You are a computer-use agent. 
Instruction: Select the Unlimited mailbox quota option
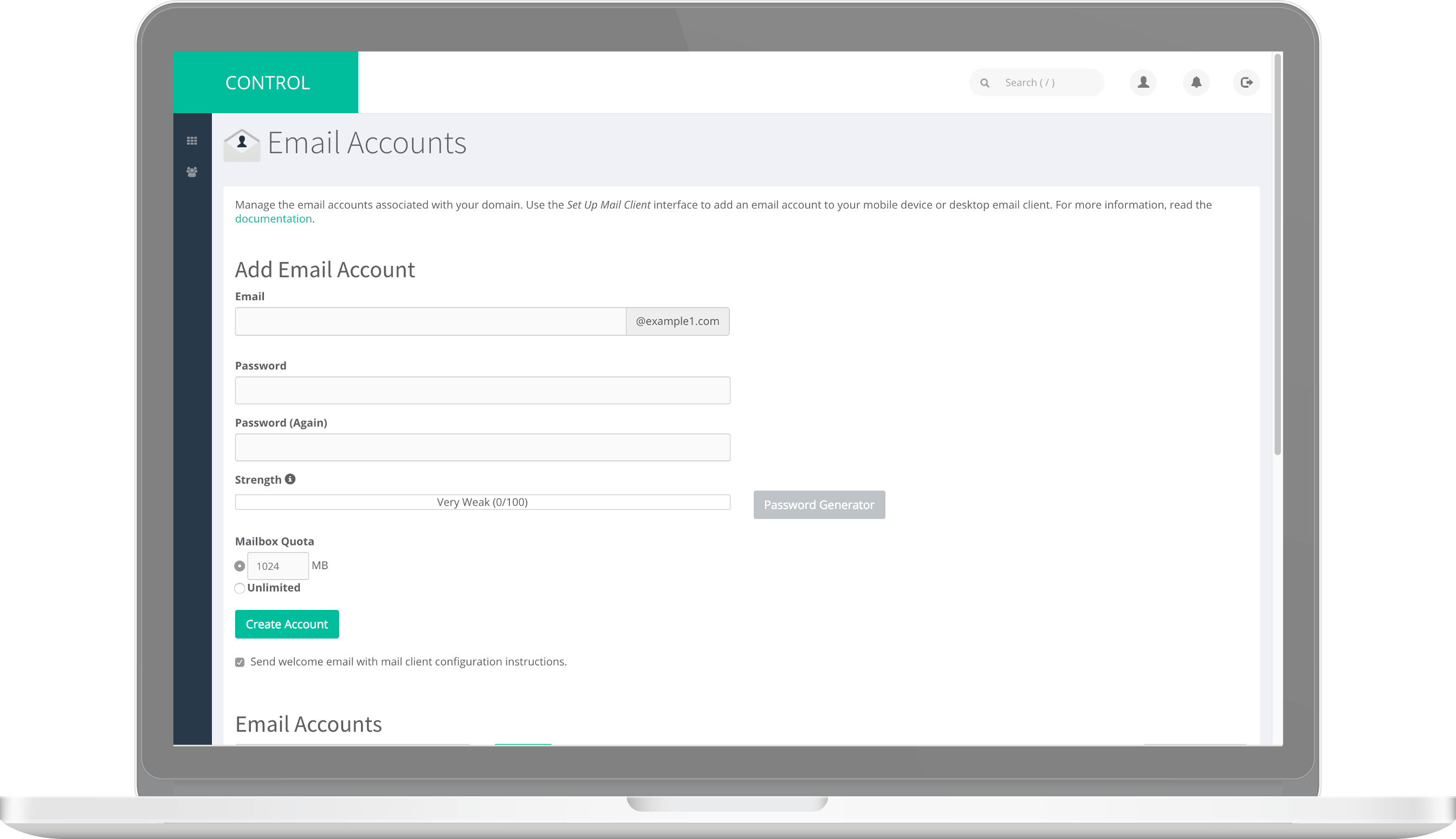pos(240,588)
